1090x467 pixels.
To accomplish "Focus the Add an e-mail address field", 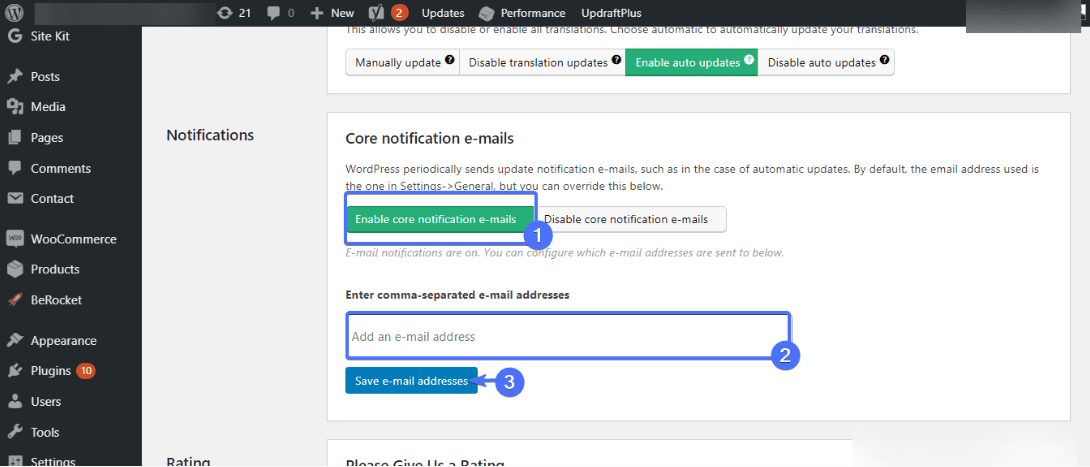I will [x=568, y=336].
